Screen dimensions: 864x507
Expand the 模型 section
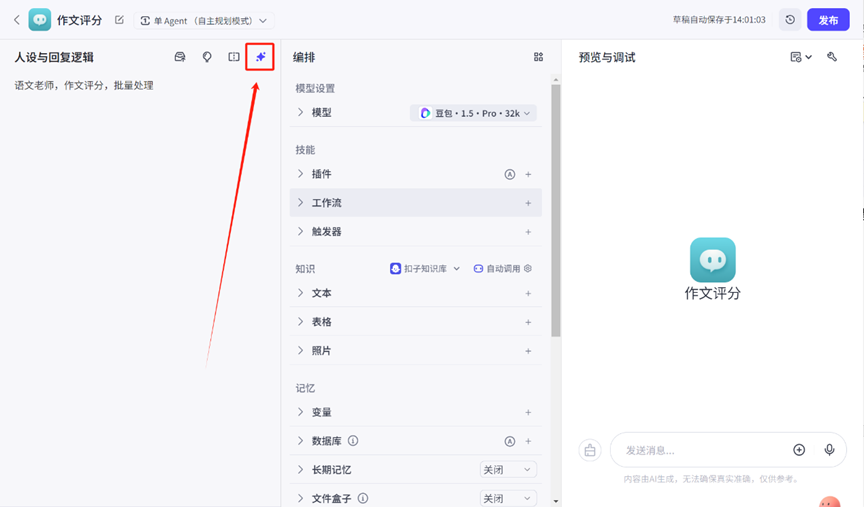(300, 112)
